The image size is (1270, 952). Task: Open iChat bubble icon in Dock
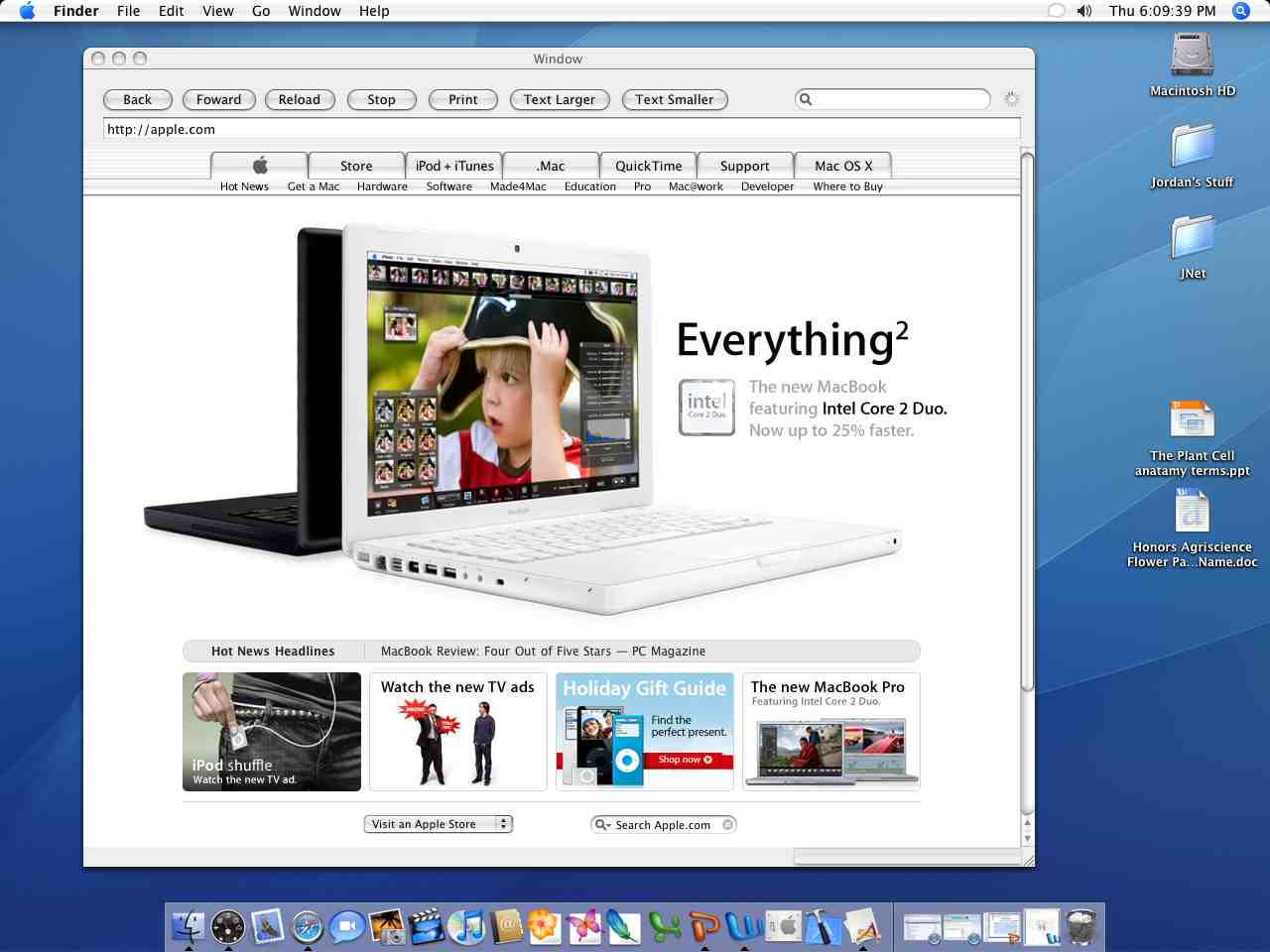click(x=347, y=927)
